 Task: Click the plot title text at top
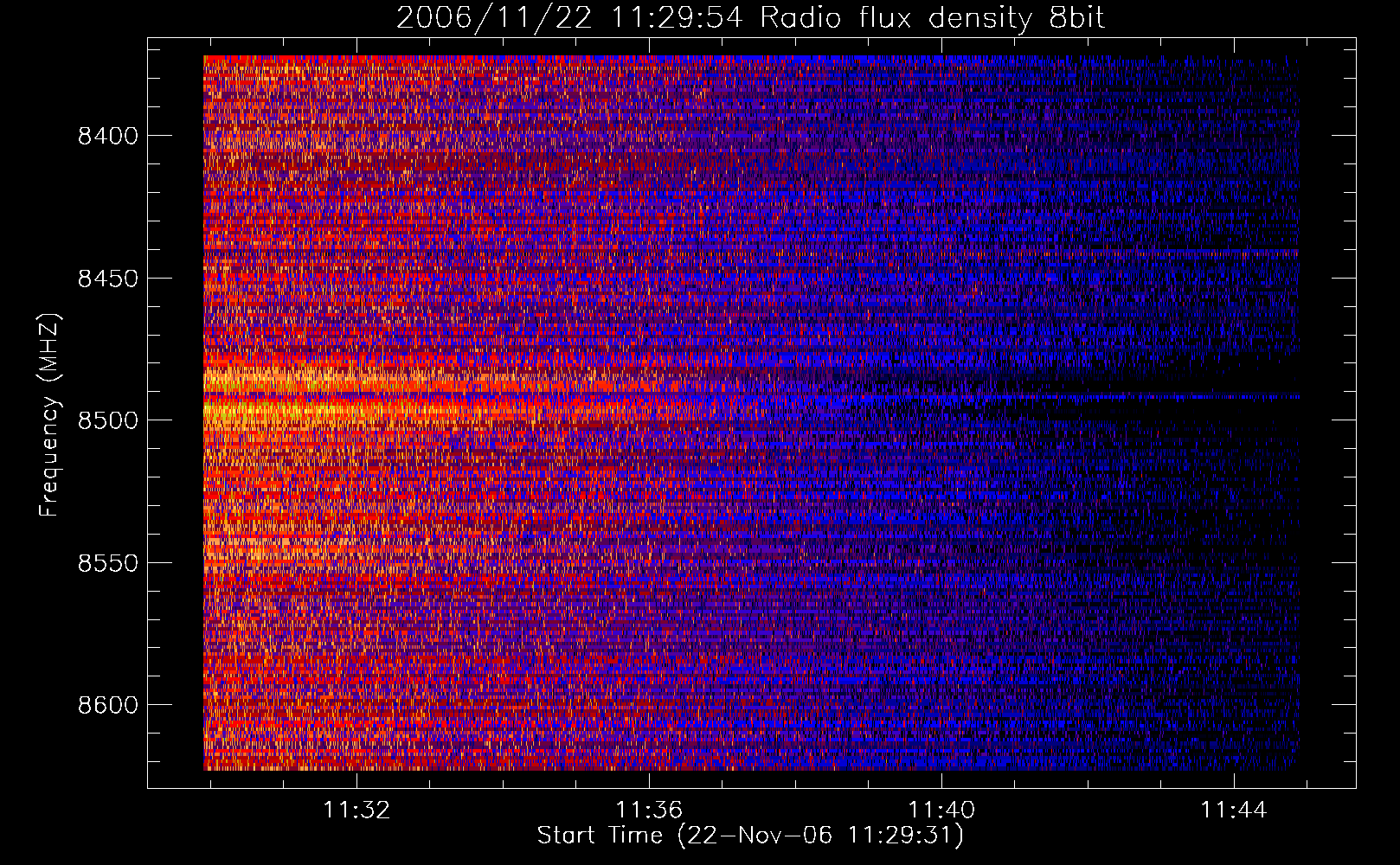751,17
